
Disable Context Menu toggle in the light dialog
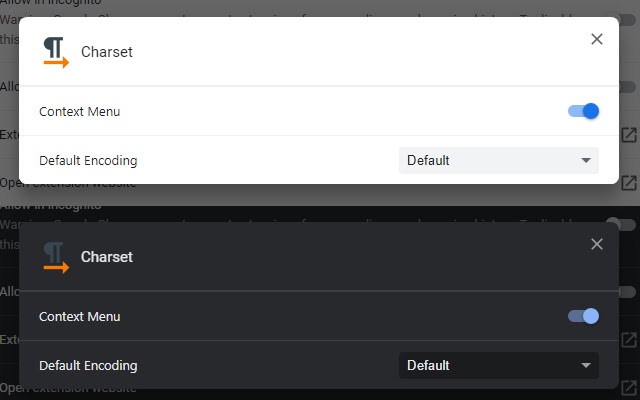point(583,111)
